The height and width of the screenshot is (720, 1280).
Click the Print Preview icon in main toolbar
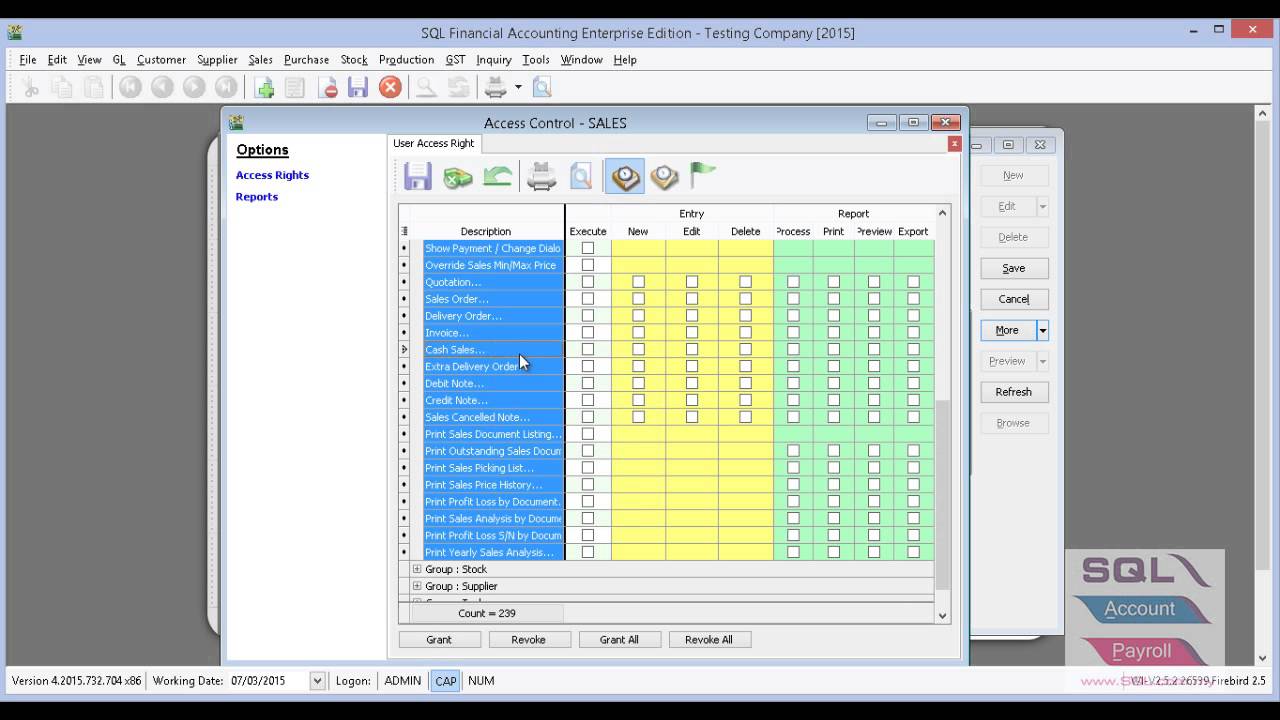pos(542,88)
